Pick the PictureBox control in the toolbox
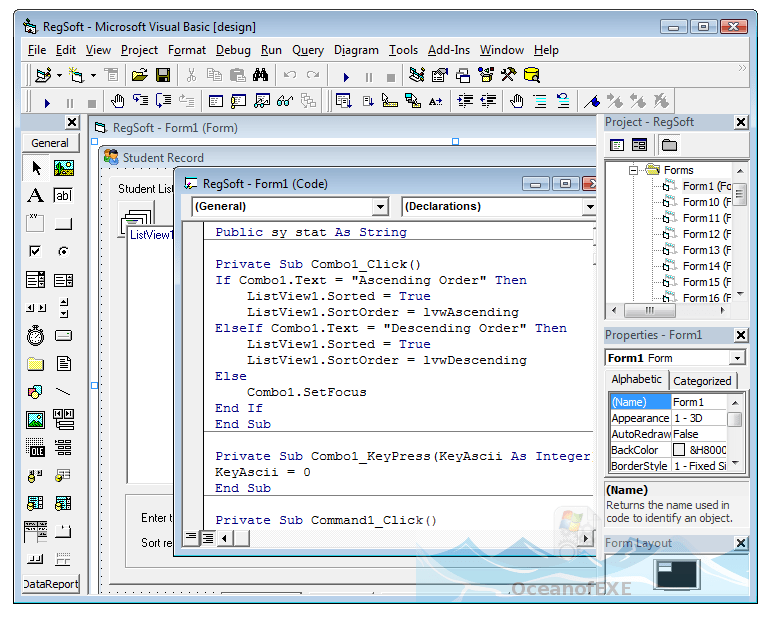 pos(64,168)
